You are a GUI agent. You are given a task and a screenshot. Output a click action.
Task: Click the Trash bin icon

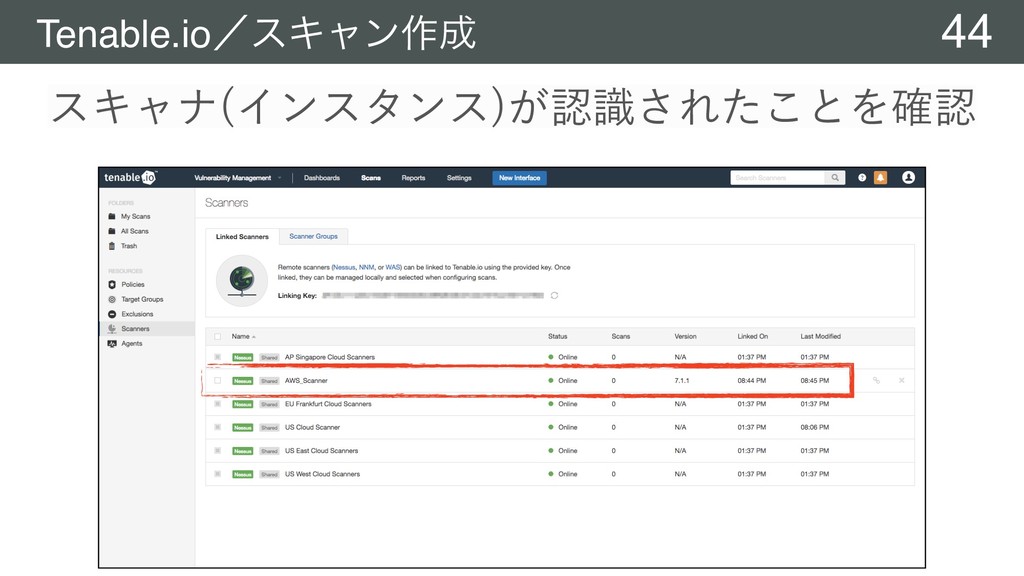click(112, 246)
